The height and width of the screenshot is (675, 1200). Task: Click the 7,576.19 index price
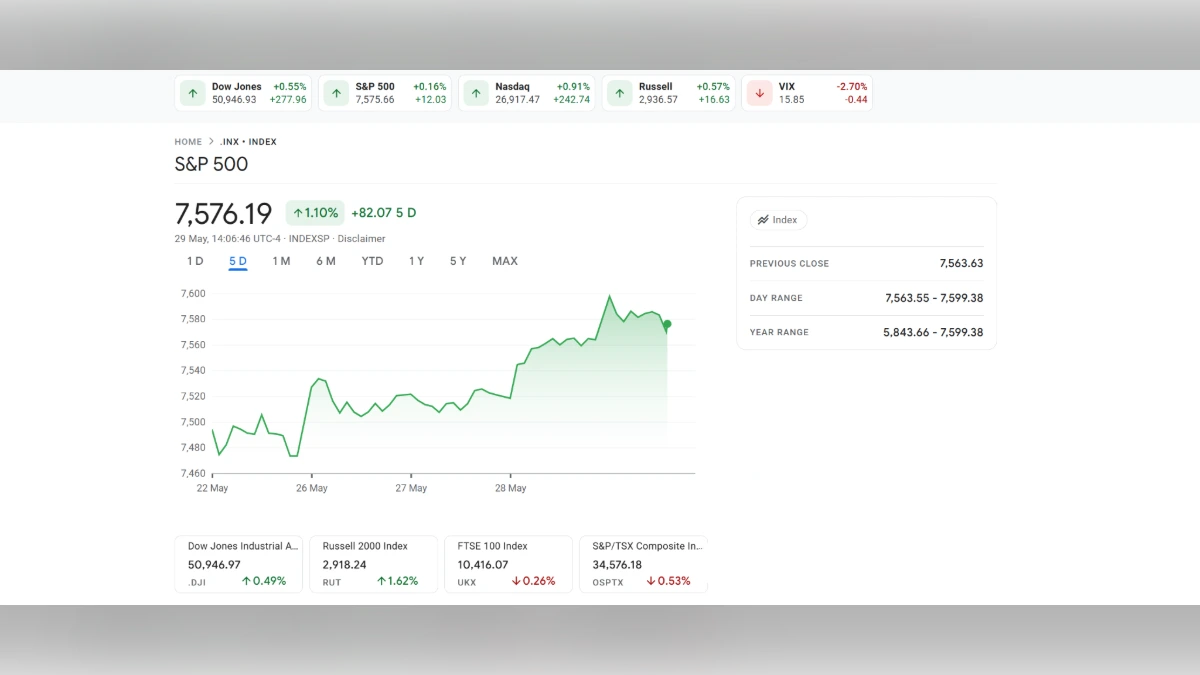pos(223,214)
